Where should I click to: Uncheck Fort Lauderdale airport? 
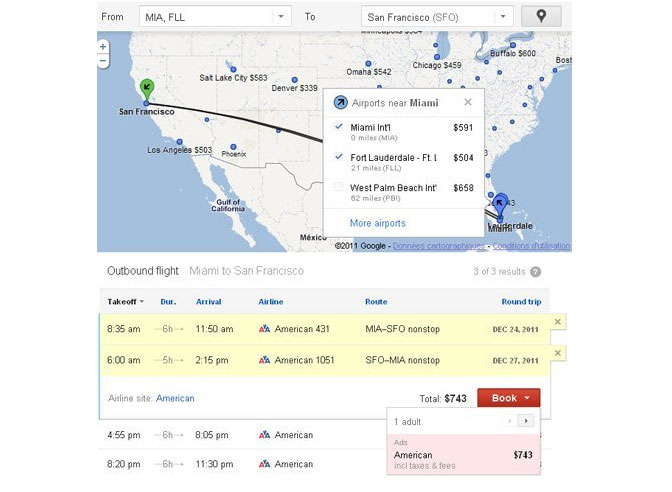(338, 157)
